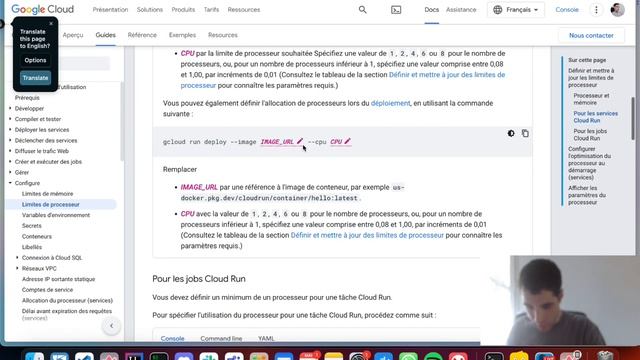Copy the gcloud command code sample

click(525, 133)
